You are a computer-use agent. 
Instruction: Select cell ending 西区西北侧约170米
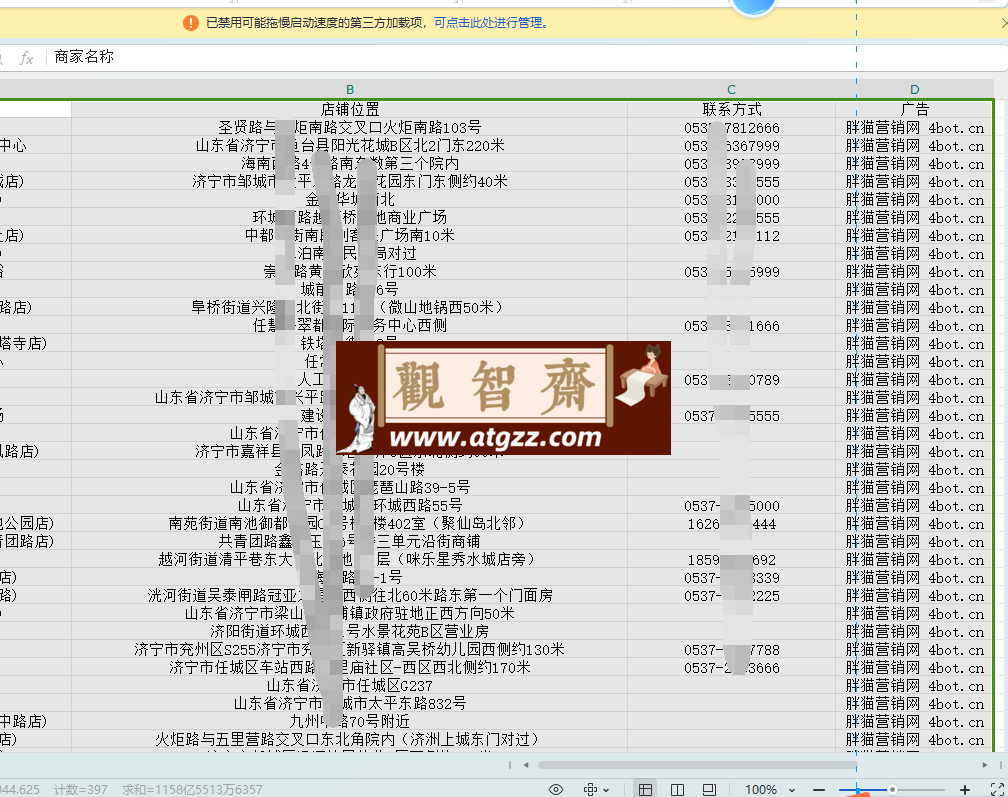[x=350, y=668]
